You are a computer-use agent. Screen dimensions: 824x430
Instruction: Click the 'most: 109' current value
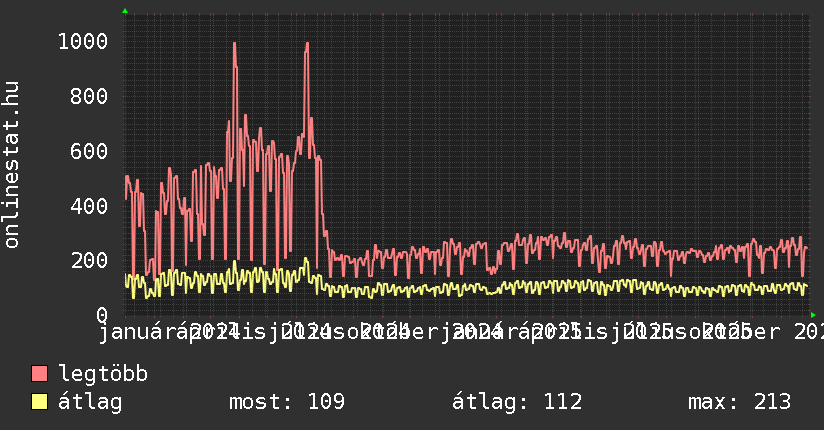pos(287,402)
